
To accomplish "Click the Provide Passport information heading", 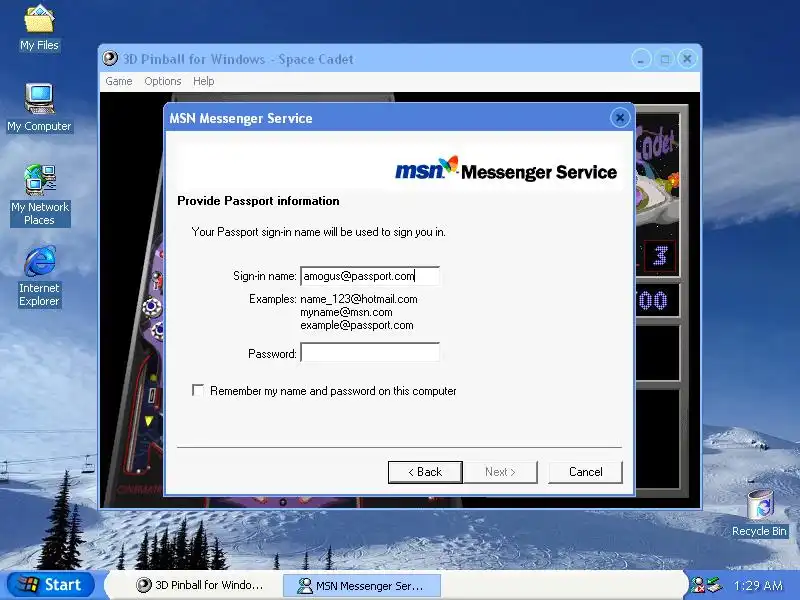I will point(258,201).
